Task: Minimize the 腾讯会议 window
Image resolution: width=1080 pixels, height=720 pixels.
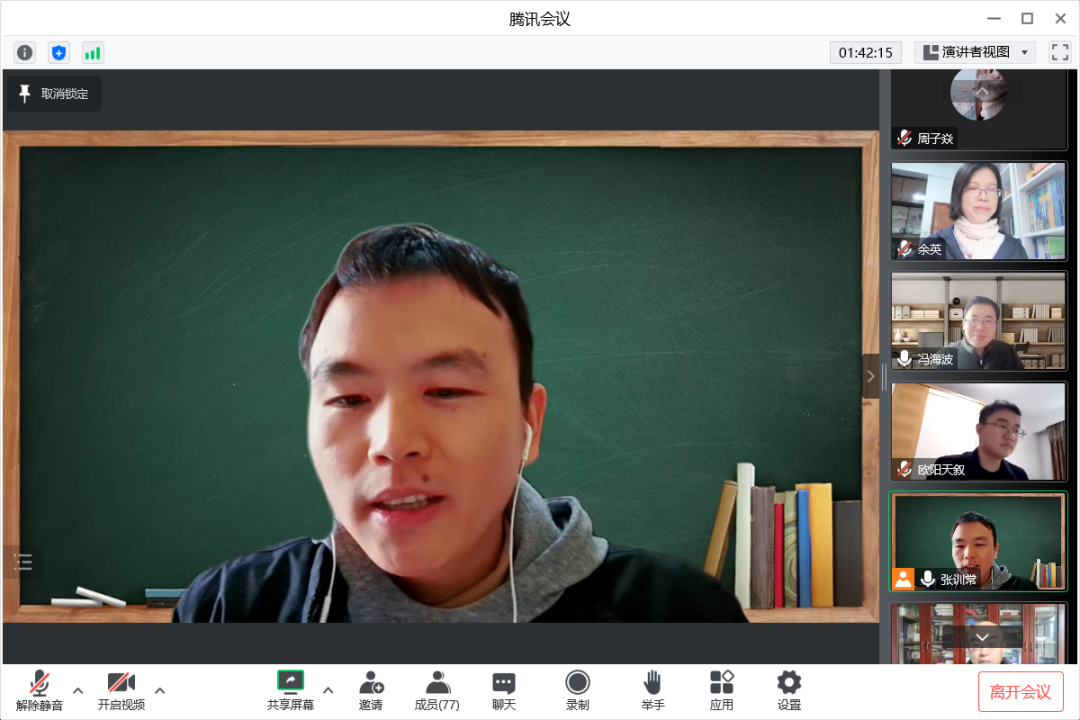Action: click(993, 19)
